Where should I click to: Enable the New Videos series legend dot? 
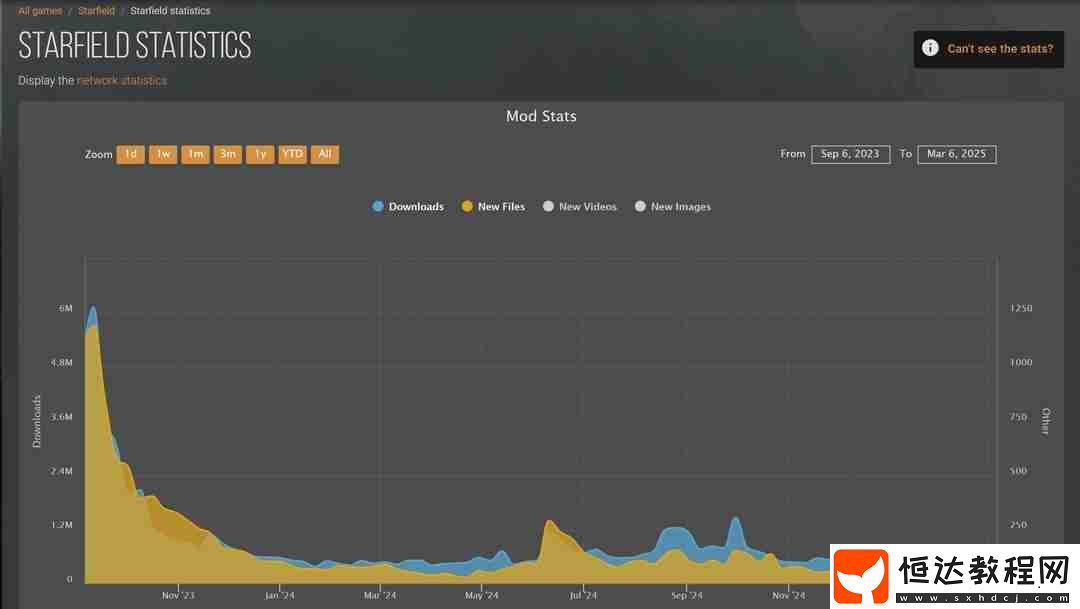click(x=548, y=206)
